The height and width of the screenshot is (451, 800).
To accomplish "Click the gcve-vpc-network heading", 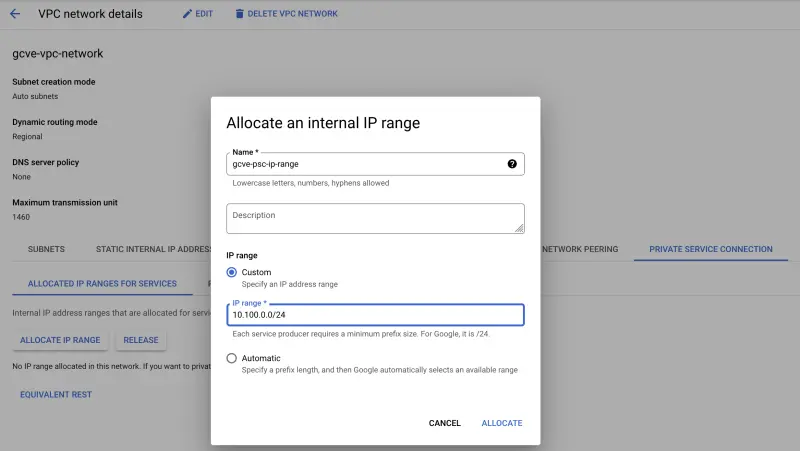I will coord(58,54).
